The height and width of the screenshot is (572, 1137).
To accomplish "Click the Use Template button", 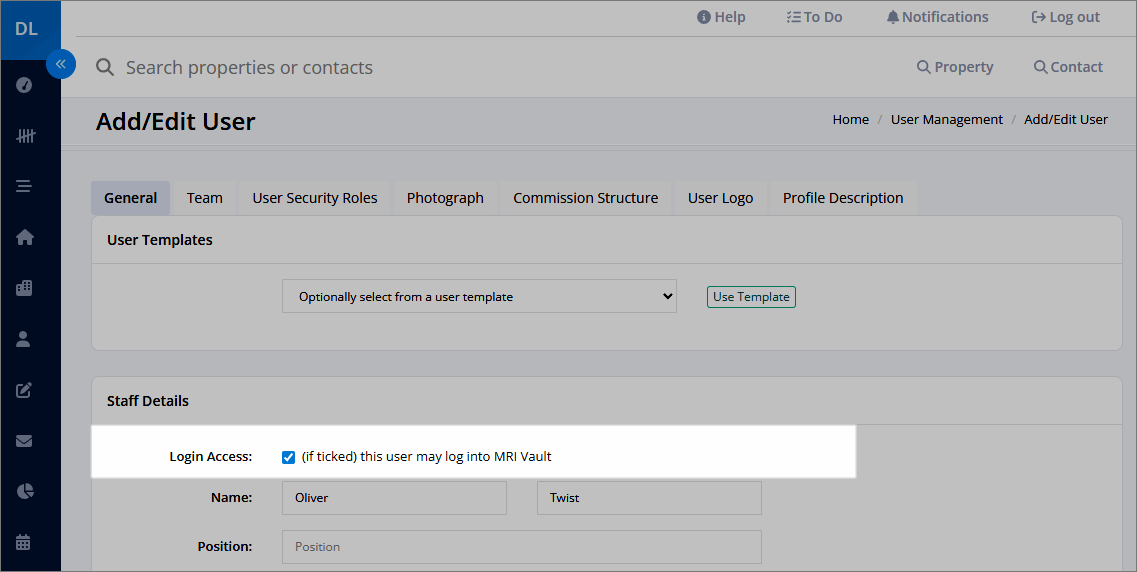I will (751, 297).
